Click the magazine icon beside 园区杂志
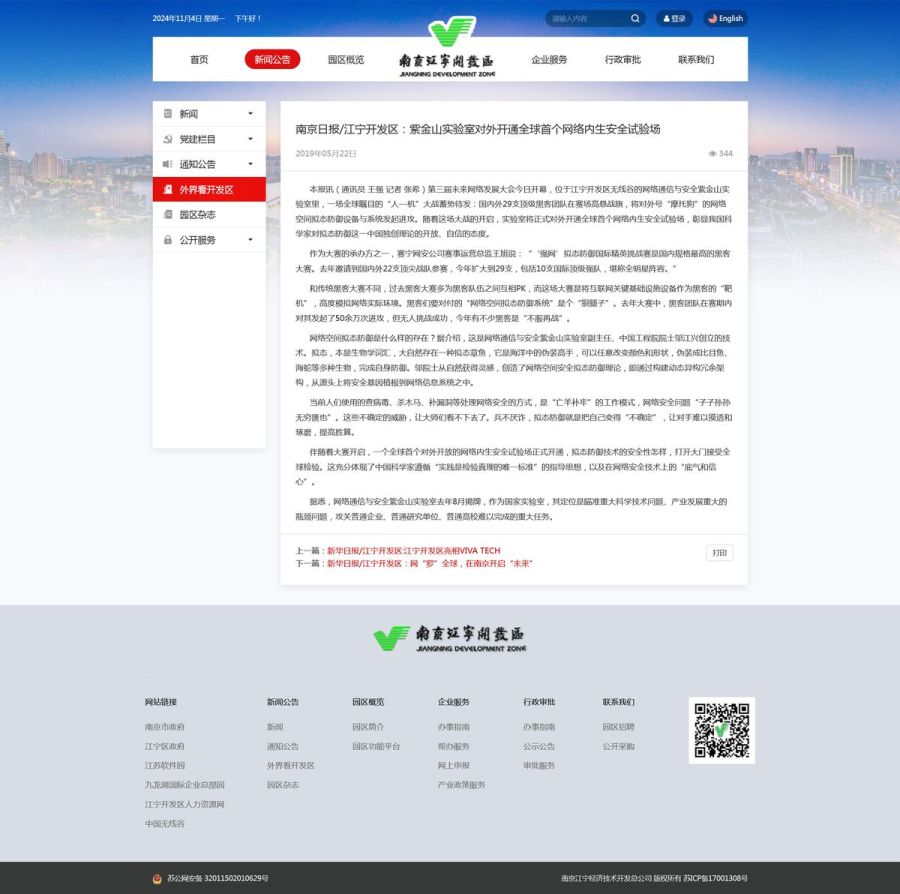Image resolution: width=900 pixels, height=894 pixels. click(x=168, y=213)
